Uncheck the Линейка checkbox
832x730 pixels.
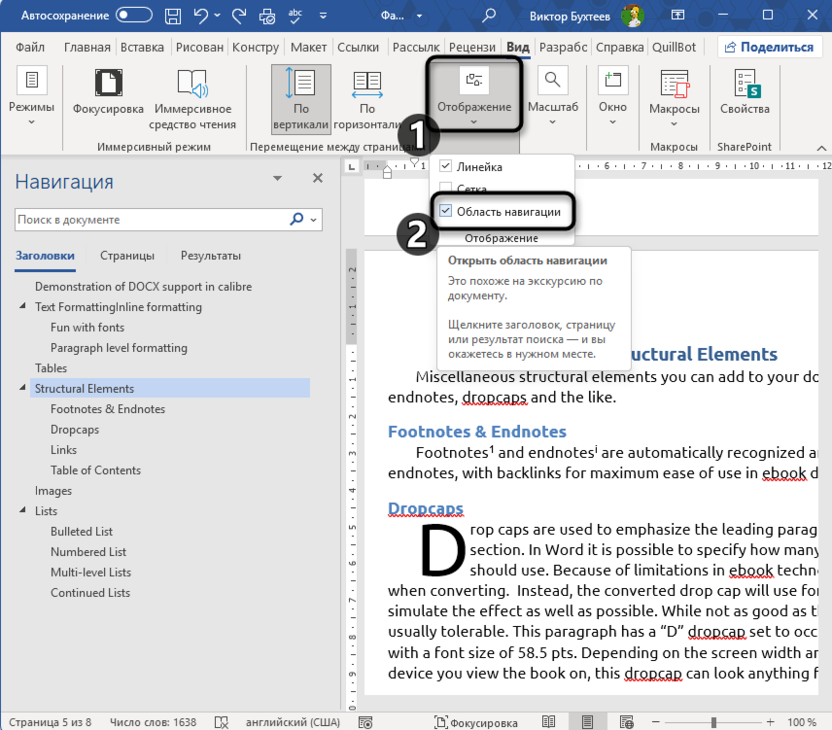pyautogui.click(x=446, y=166)
